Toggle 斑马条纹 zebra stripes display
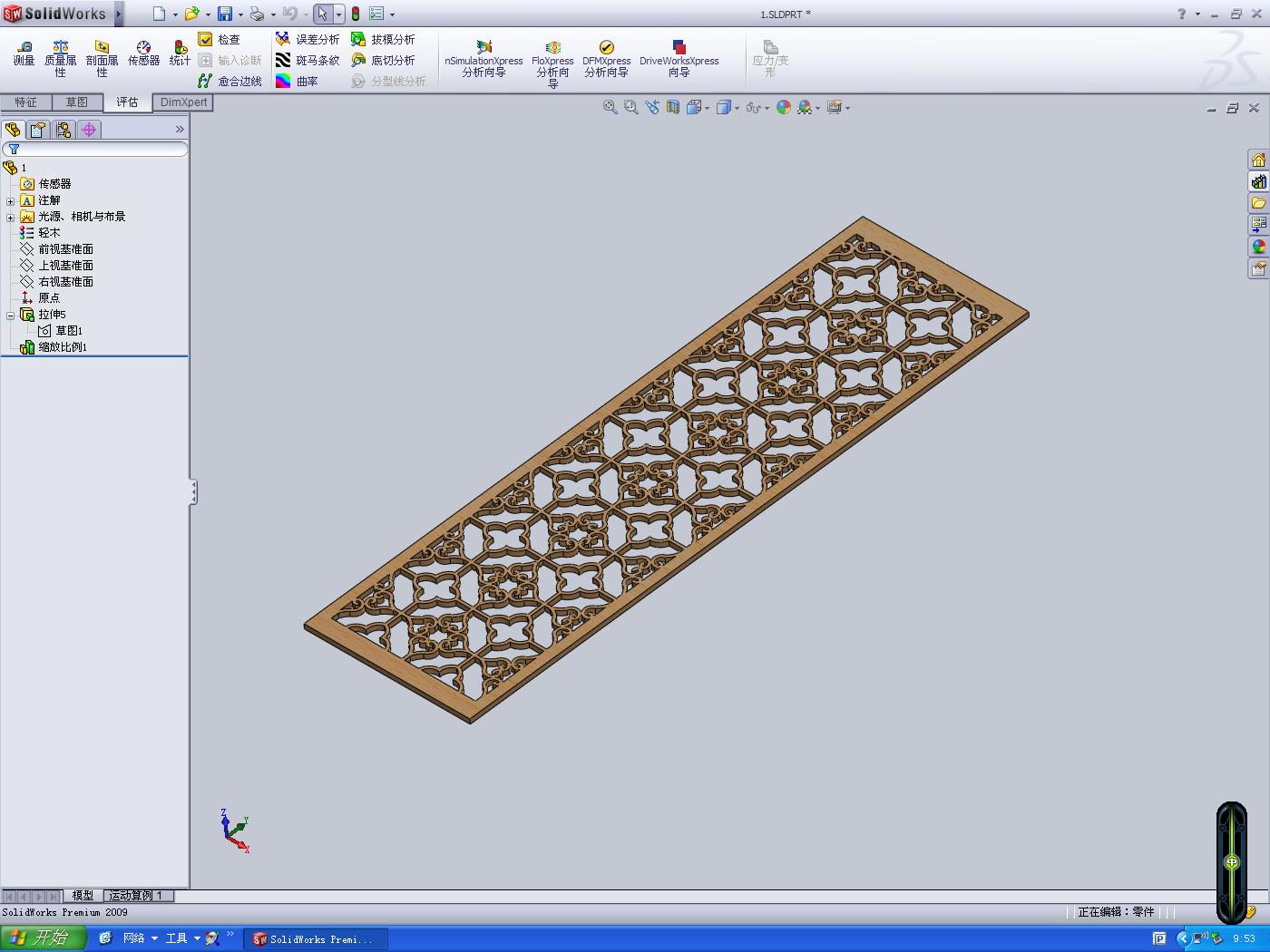 pos(308,60)
